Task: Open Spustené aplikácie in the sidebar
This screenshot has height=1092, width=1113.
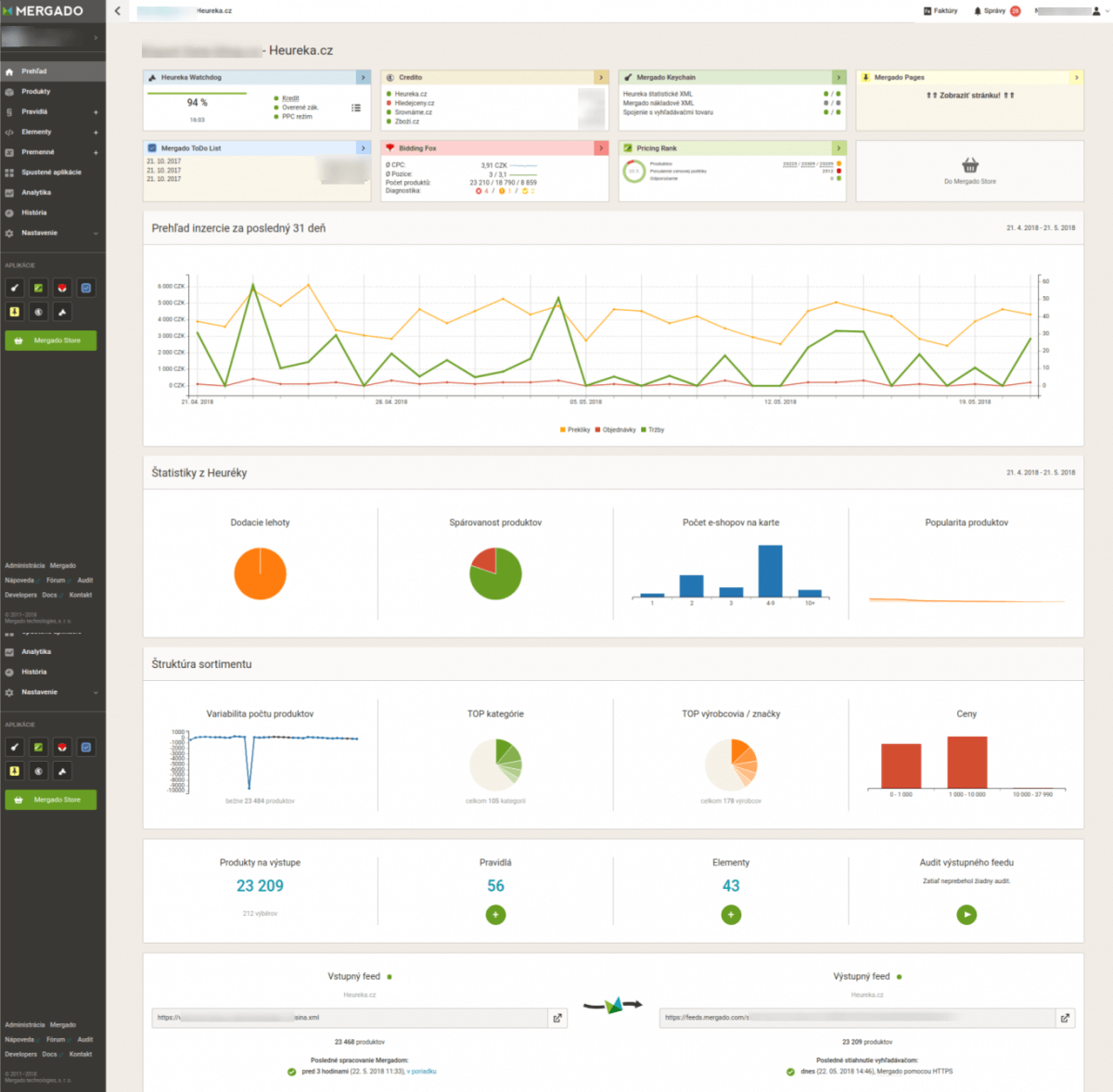Action: (x=51, y=173)
